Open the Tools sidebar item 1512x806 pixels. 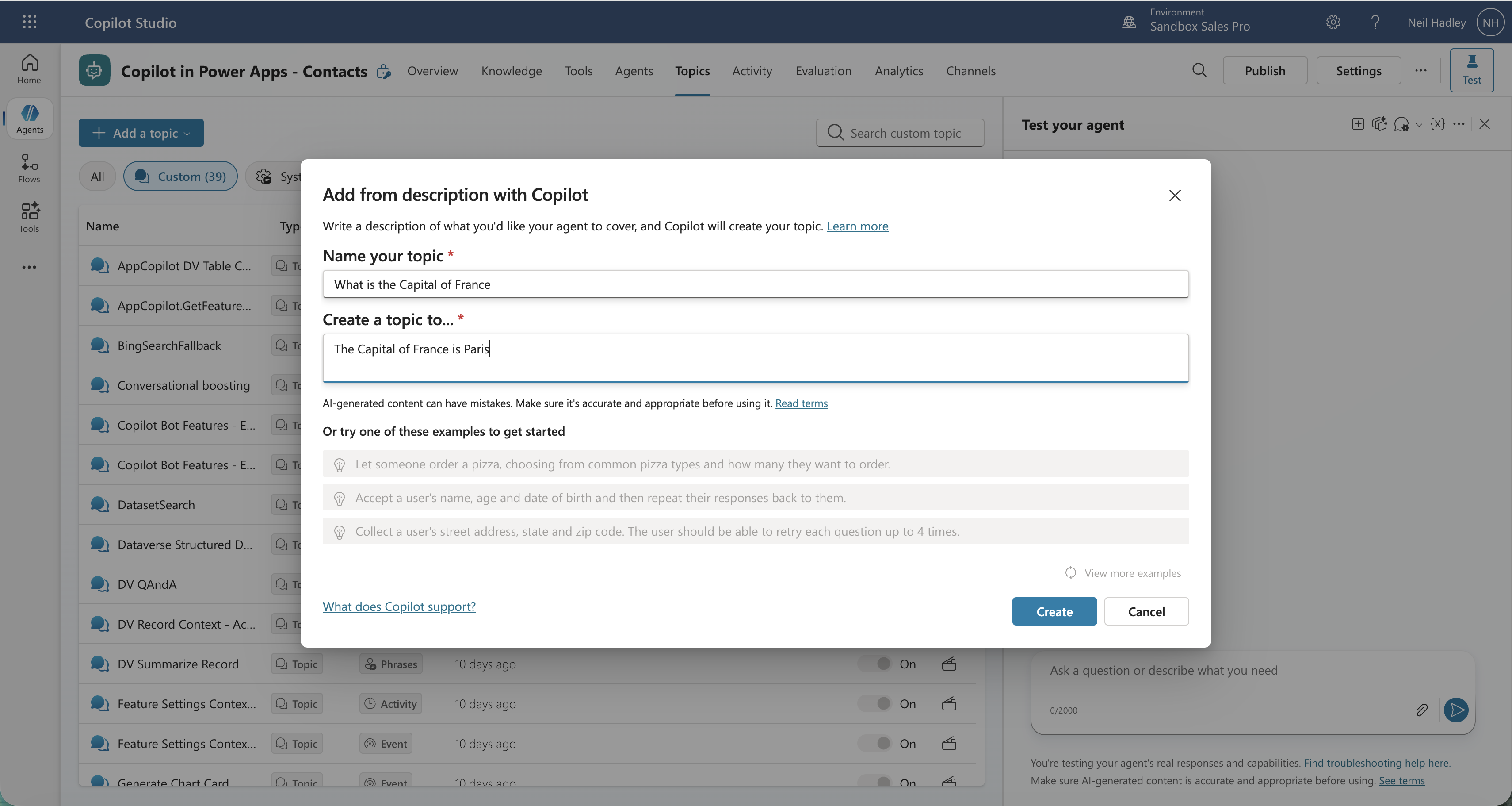29,218
